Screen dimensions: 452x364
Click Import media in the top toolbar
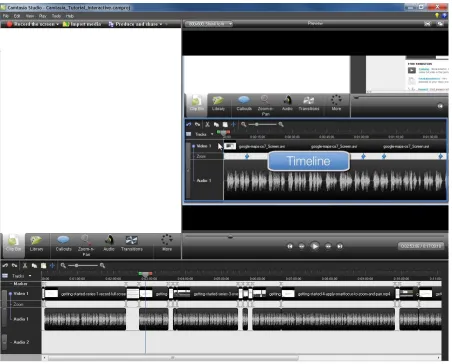click(x=82, y=24)
